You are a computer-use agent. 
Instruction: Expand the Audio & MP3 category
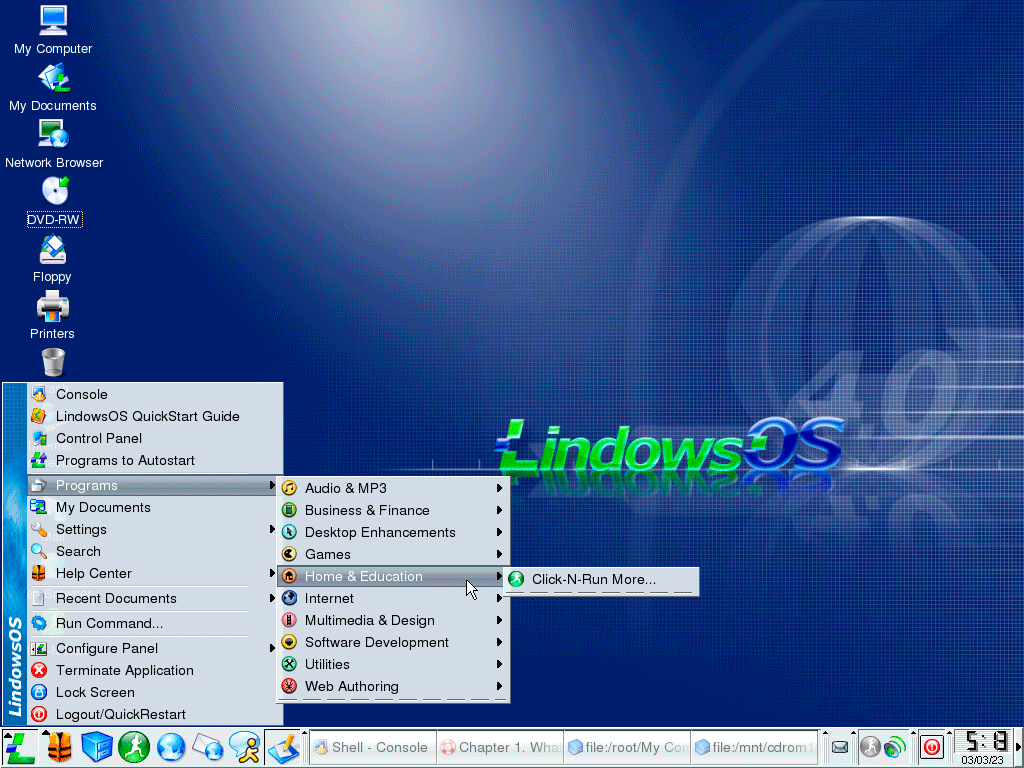pyautogui.click(x=392, y=488)
